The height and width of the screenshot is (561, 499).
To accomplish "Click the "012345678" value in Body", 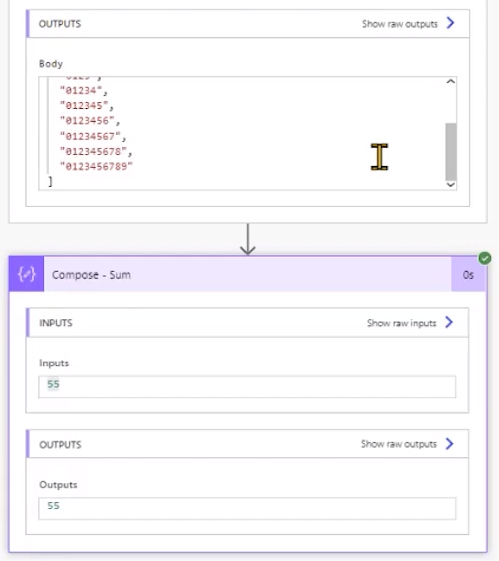I will click(93, 151).
